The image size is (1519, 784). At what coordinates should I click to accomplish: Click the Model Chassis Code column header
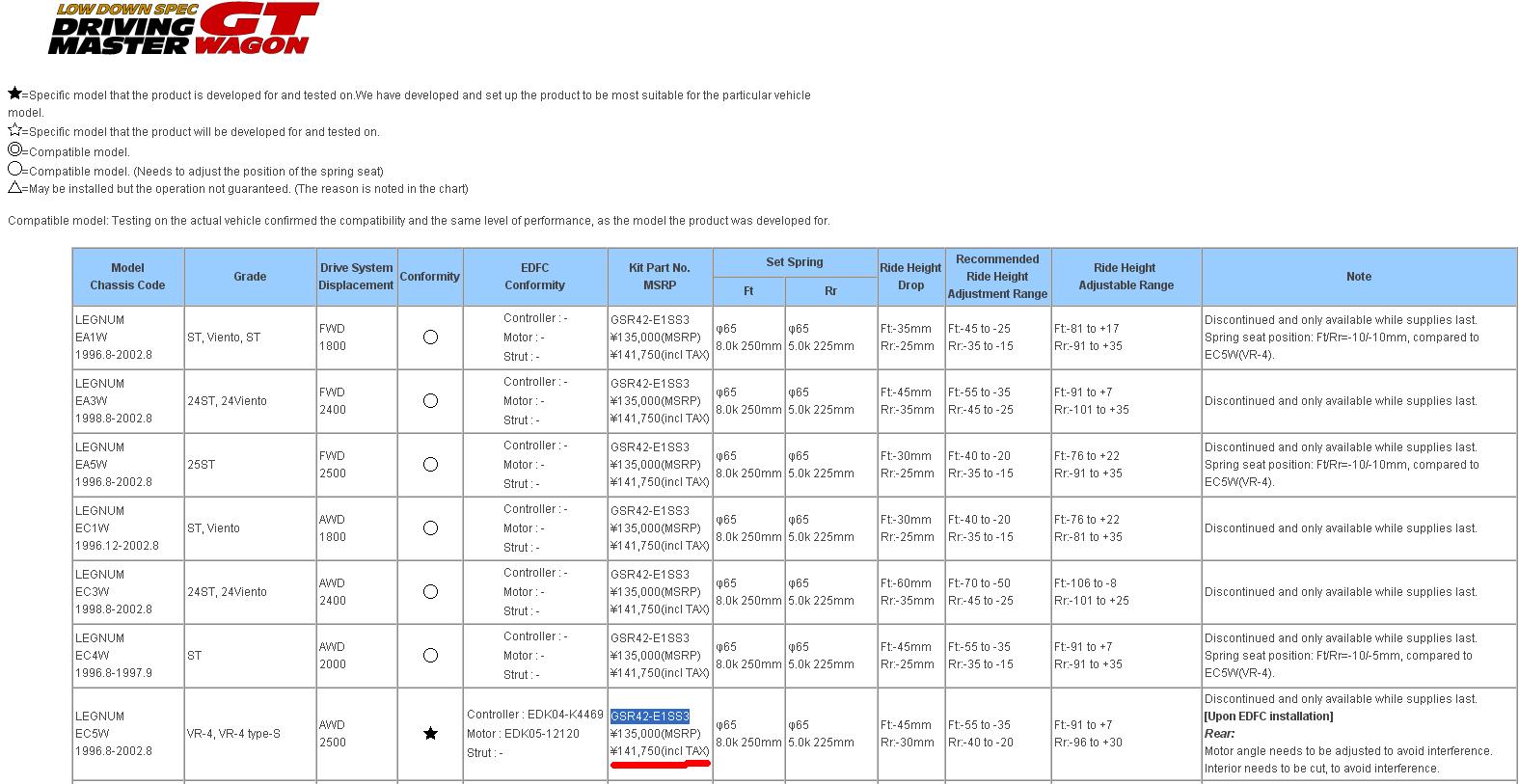tap(127, 277)
